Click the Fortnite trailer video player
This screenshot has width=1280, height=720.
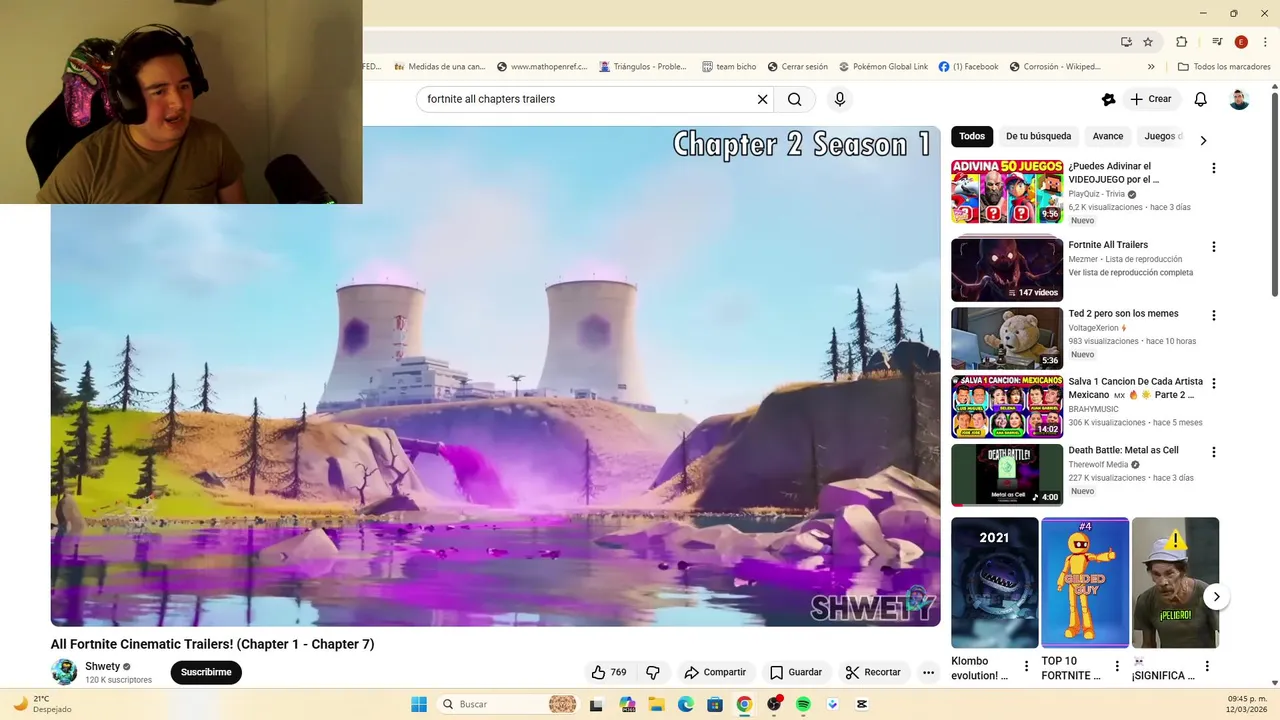[495, 376]
